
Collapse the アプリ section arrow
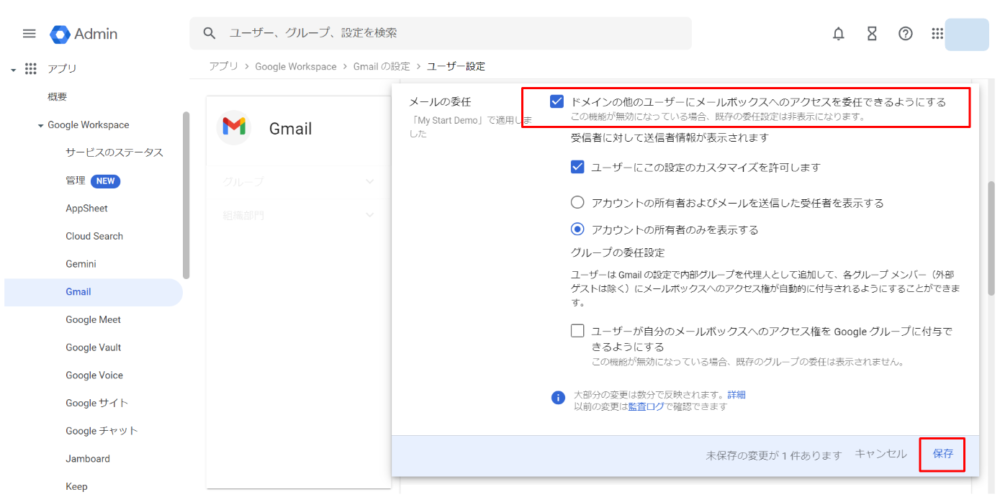coord(13,70)
